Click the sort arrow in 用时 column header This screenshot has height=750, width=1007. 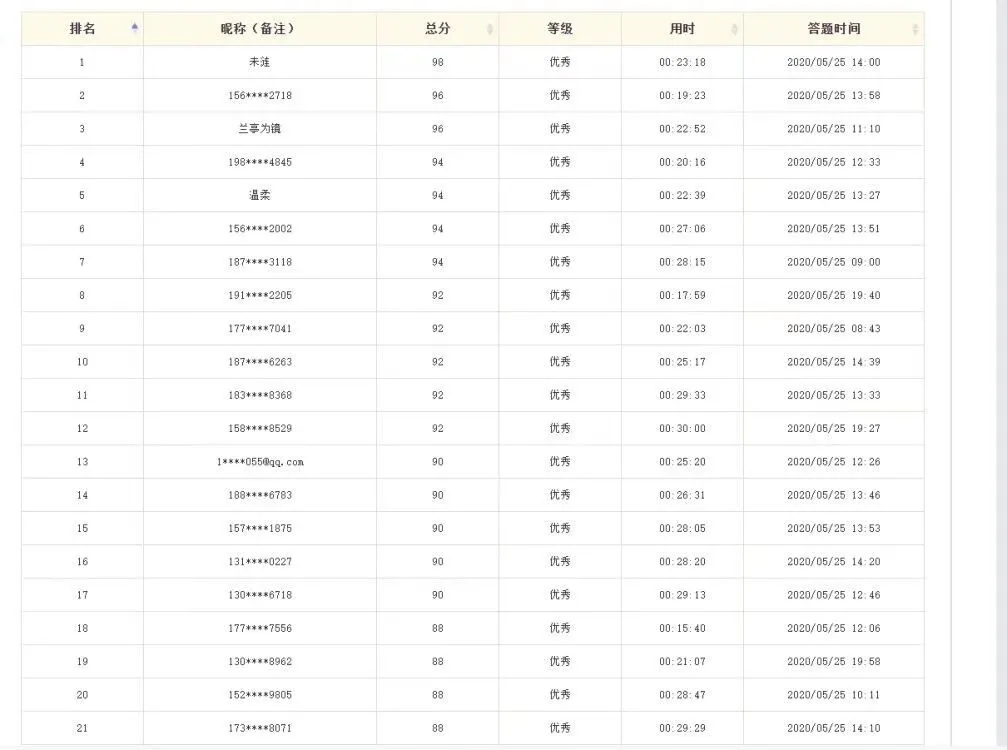click(735, 29)
